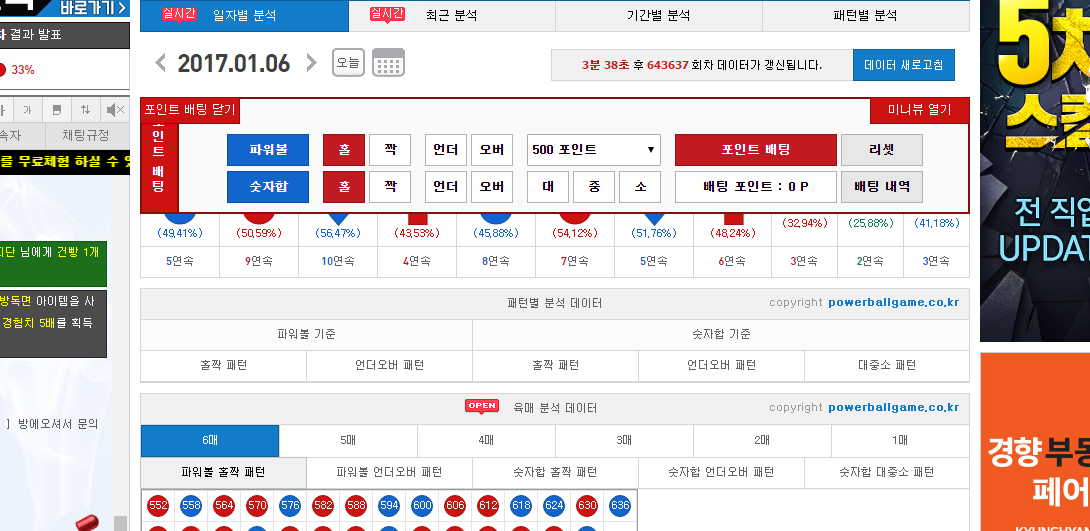1090x531 pixels.
Task: Go to next date with right arrow
Action: coord(311,64)
